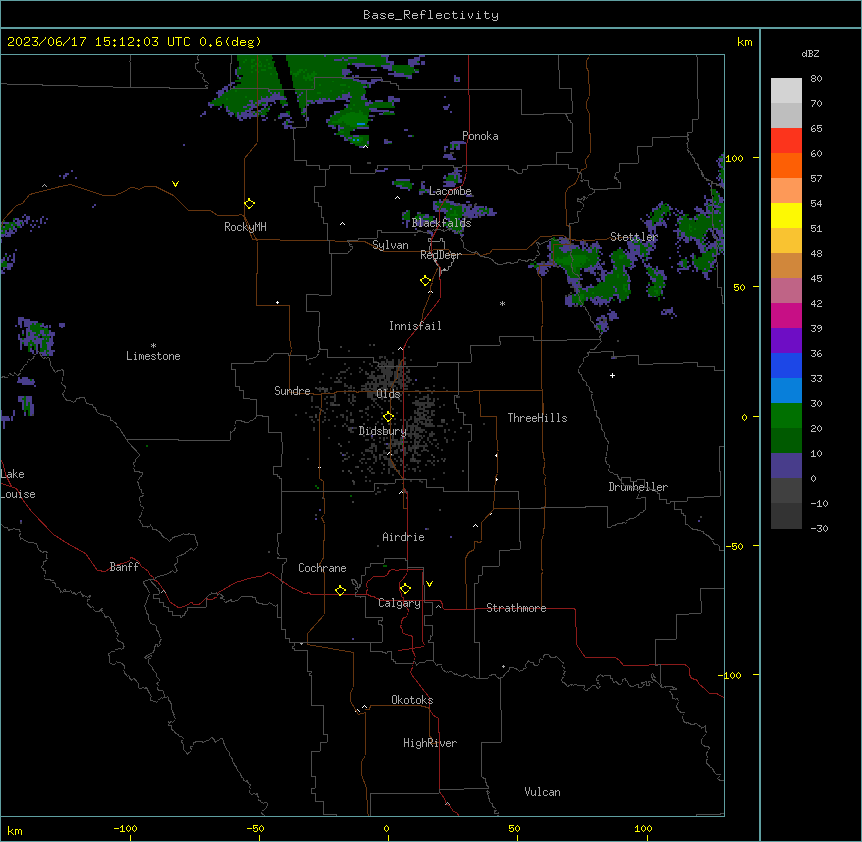
Task: Click the Calgary label
Action: coord(399,603)
